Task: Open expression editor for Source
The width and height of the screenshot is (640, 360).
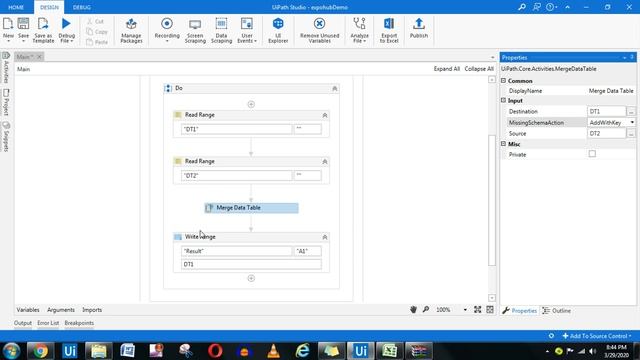Action: [631, 133]
